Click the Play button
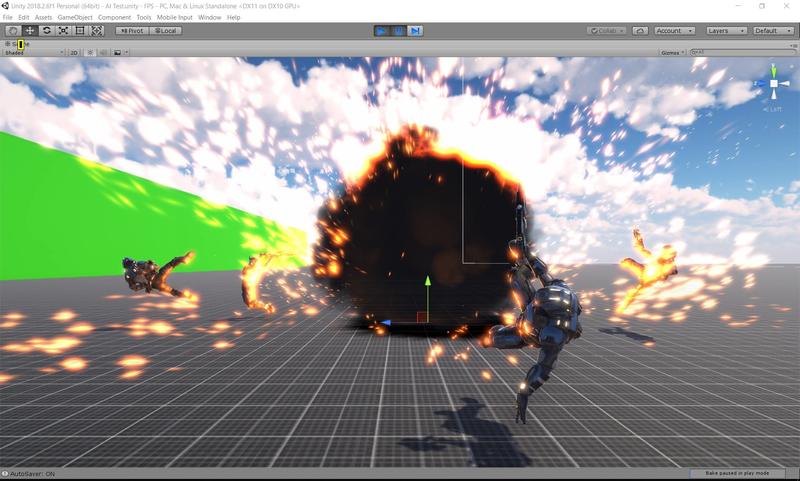 (x=381, y=31)
